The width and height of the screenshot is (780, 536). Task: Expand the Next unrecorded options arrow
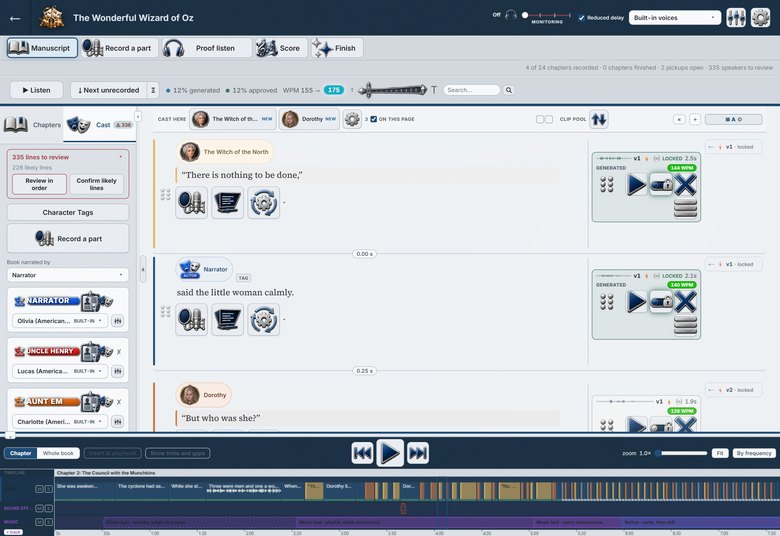click(153, 90)
